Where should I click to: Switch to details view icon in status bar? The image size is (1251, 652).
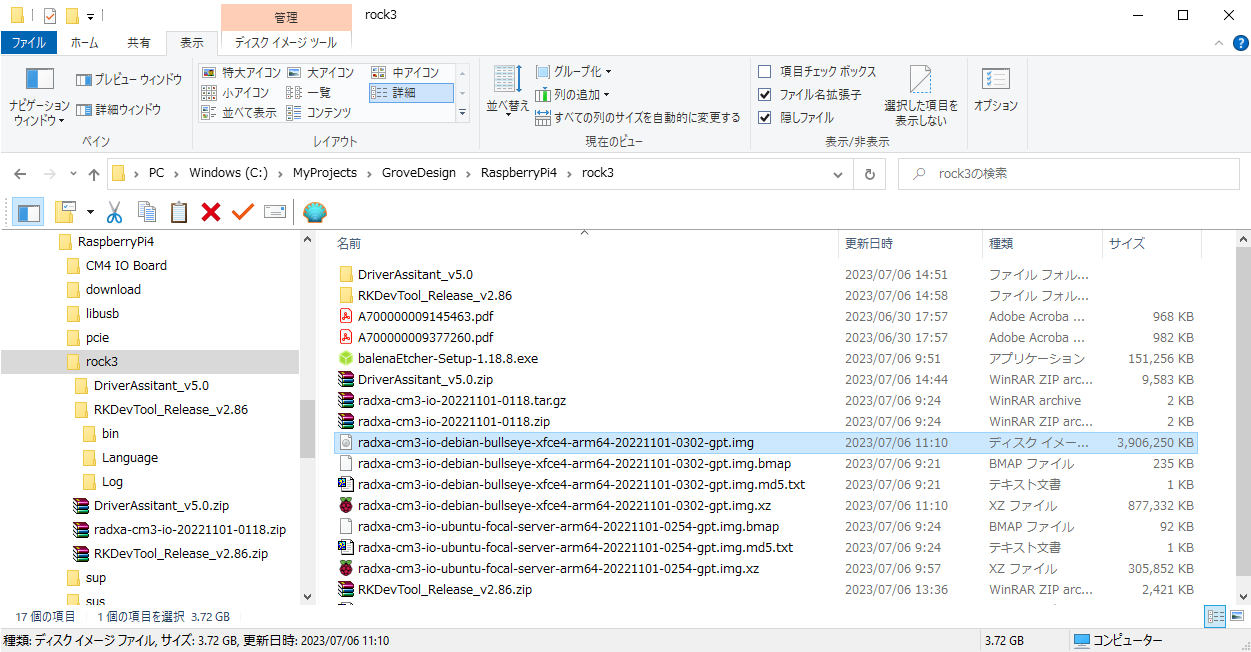pos(1215,616)
